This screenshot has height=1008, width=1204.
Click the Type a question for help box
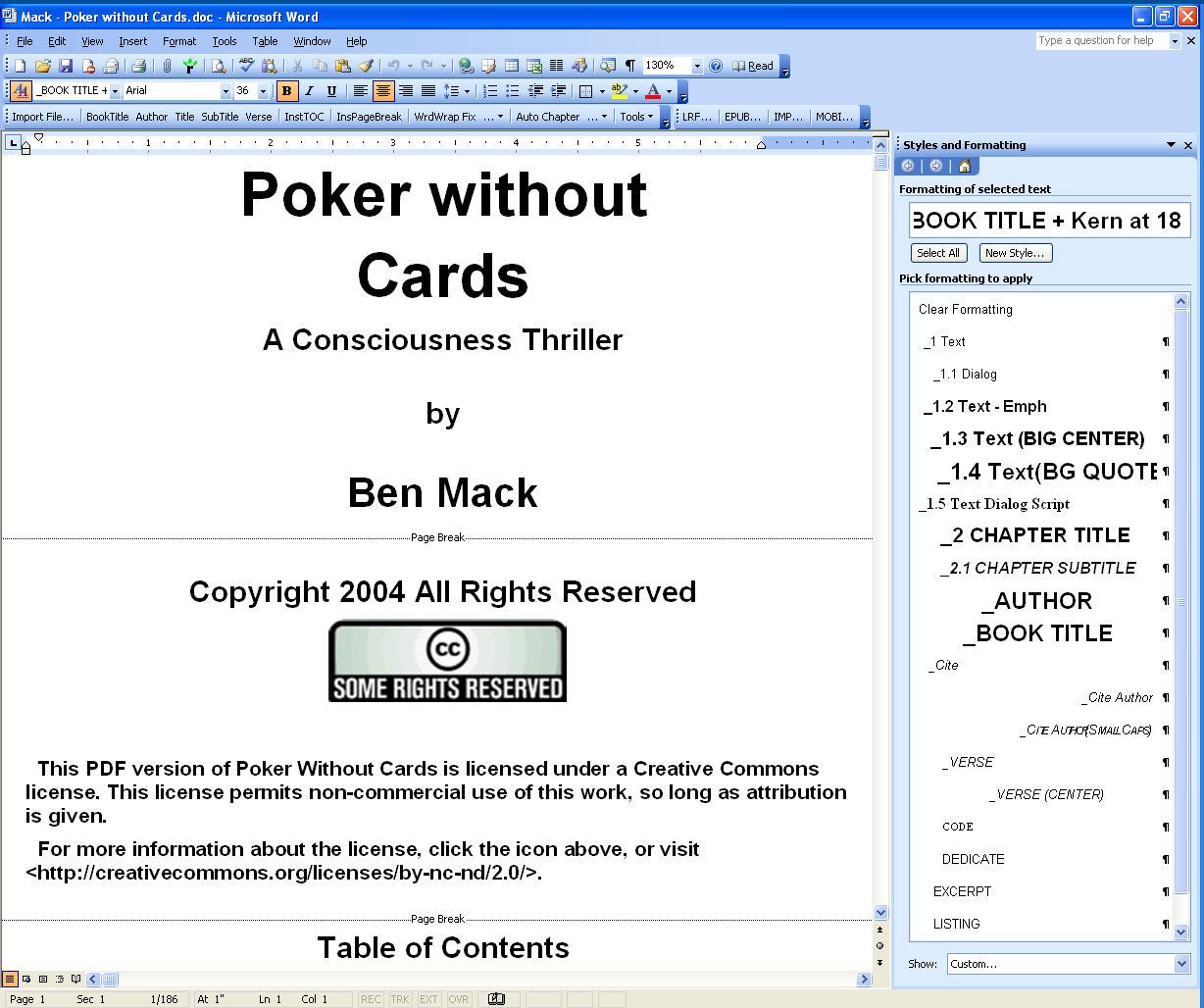click(1101, 41)
